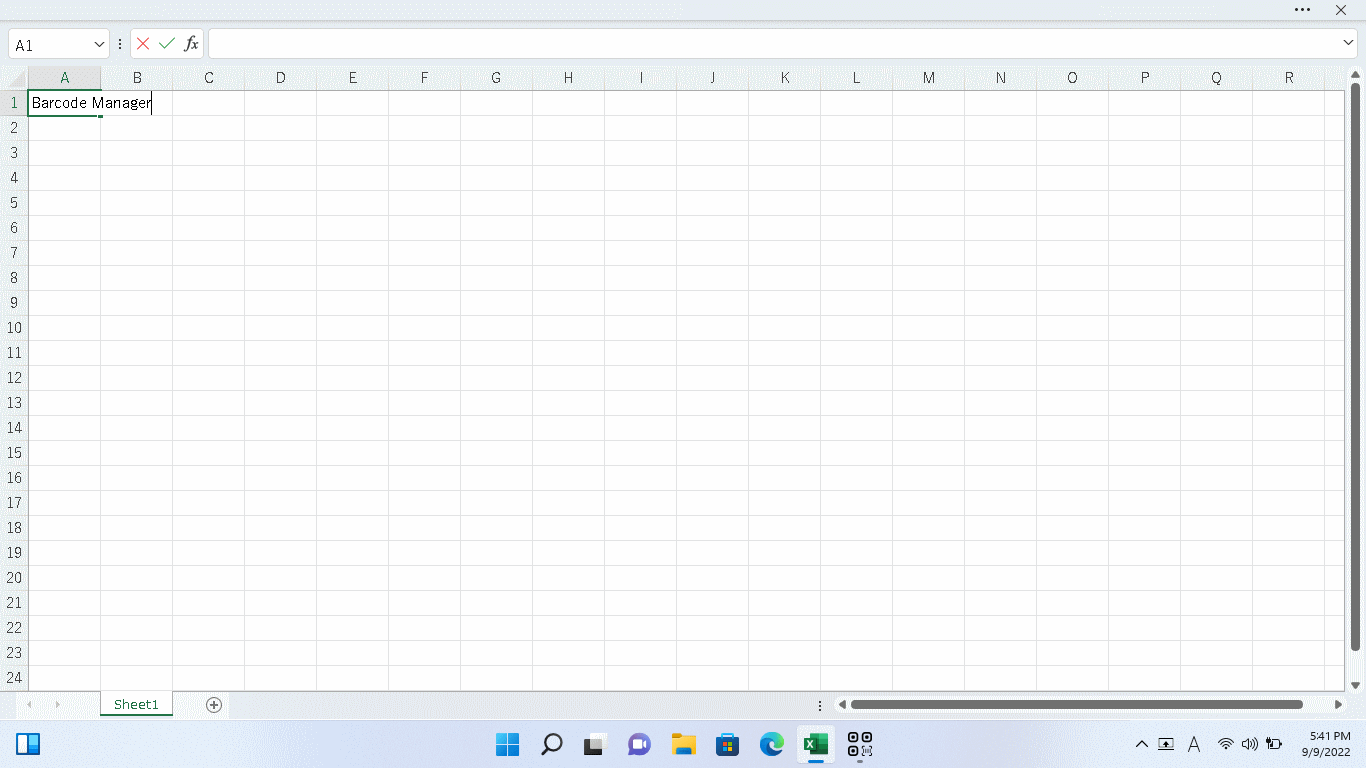Confirm the entry using the checkmark icon
The width and height of the screenshot is (1366, 768).
click(166, 43)
